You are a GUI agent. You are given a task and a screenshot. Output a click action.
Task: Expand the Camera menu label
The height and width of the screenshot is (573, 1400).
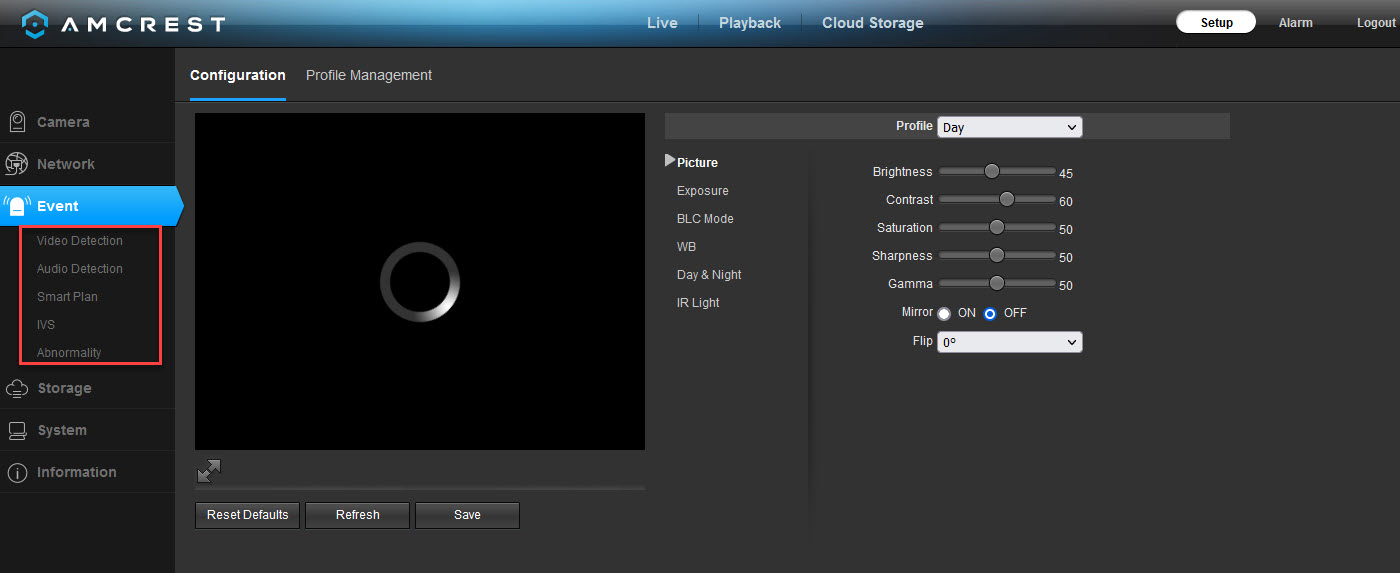click(x=63, y=122)
